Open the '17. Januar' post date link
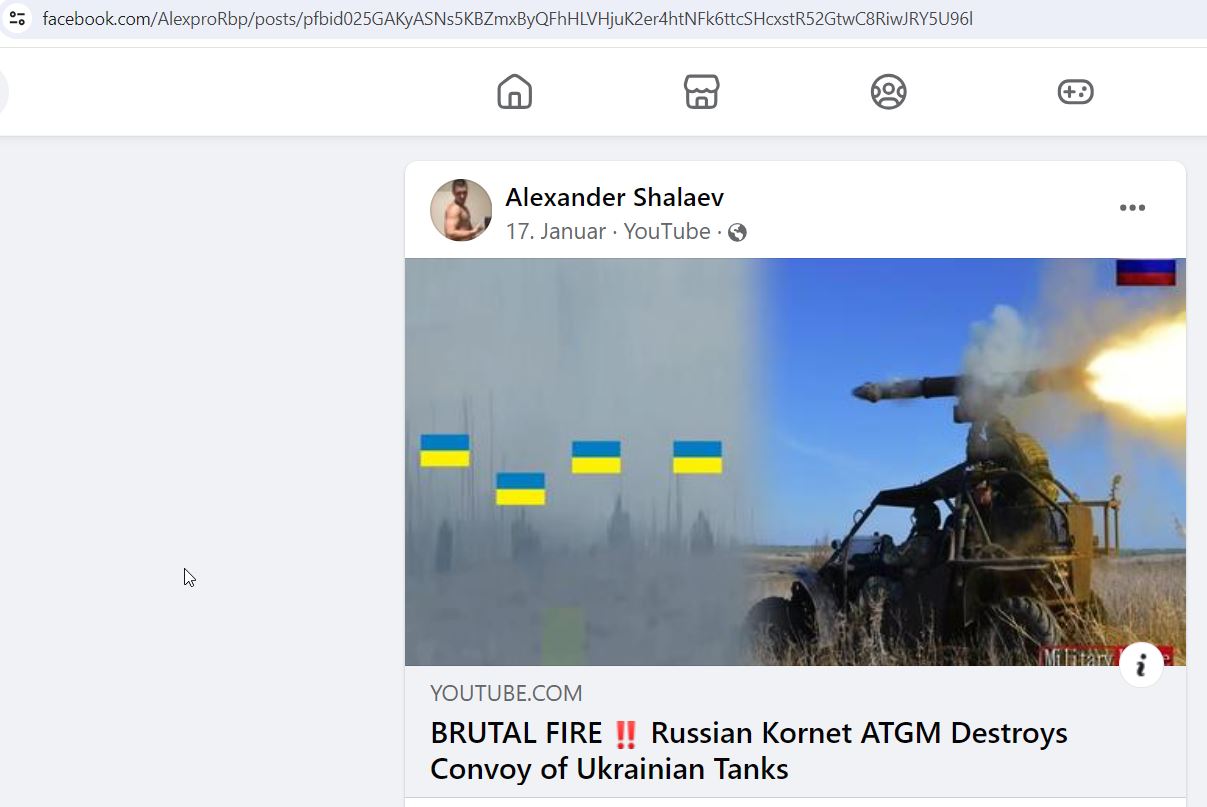 coord(555,232)
